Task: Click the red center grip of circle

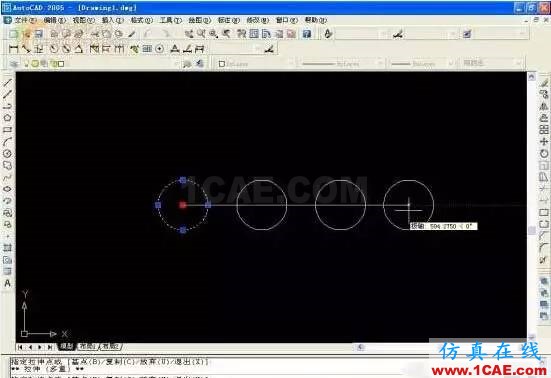Action: [183, 205]
